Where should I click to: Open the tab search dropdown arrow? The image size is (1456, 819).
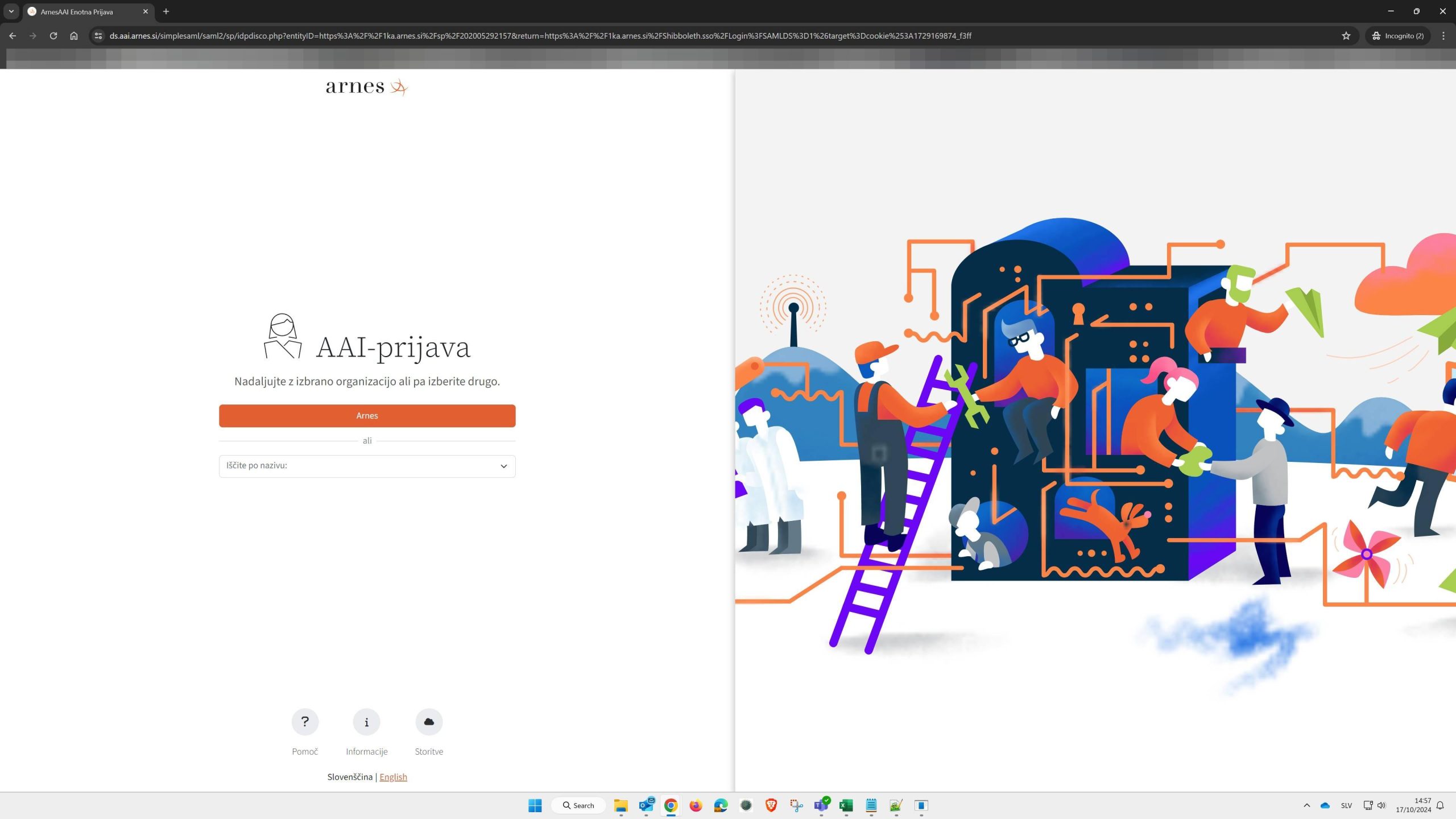pyautogui.click(x=11, y=11)
